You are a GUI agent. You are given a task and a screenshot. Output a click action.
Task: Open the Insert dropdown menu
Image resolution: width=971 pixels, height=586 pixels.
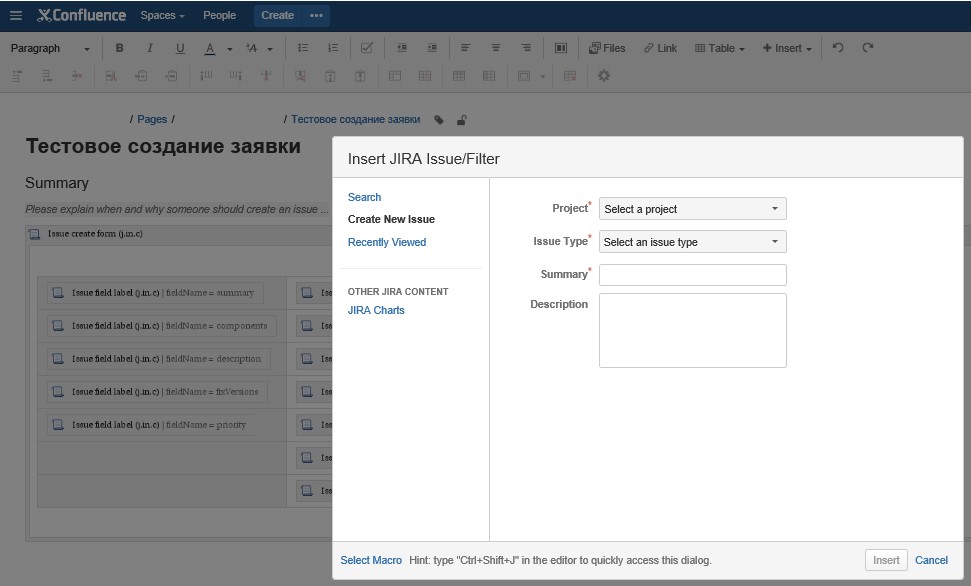point(786,48)
